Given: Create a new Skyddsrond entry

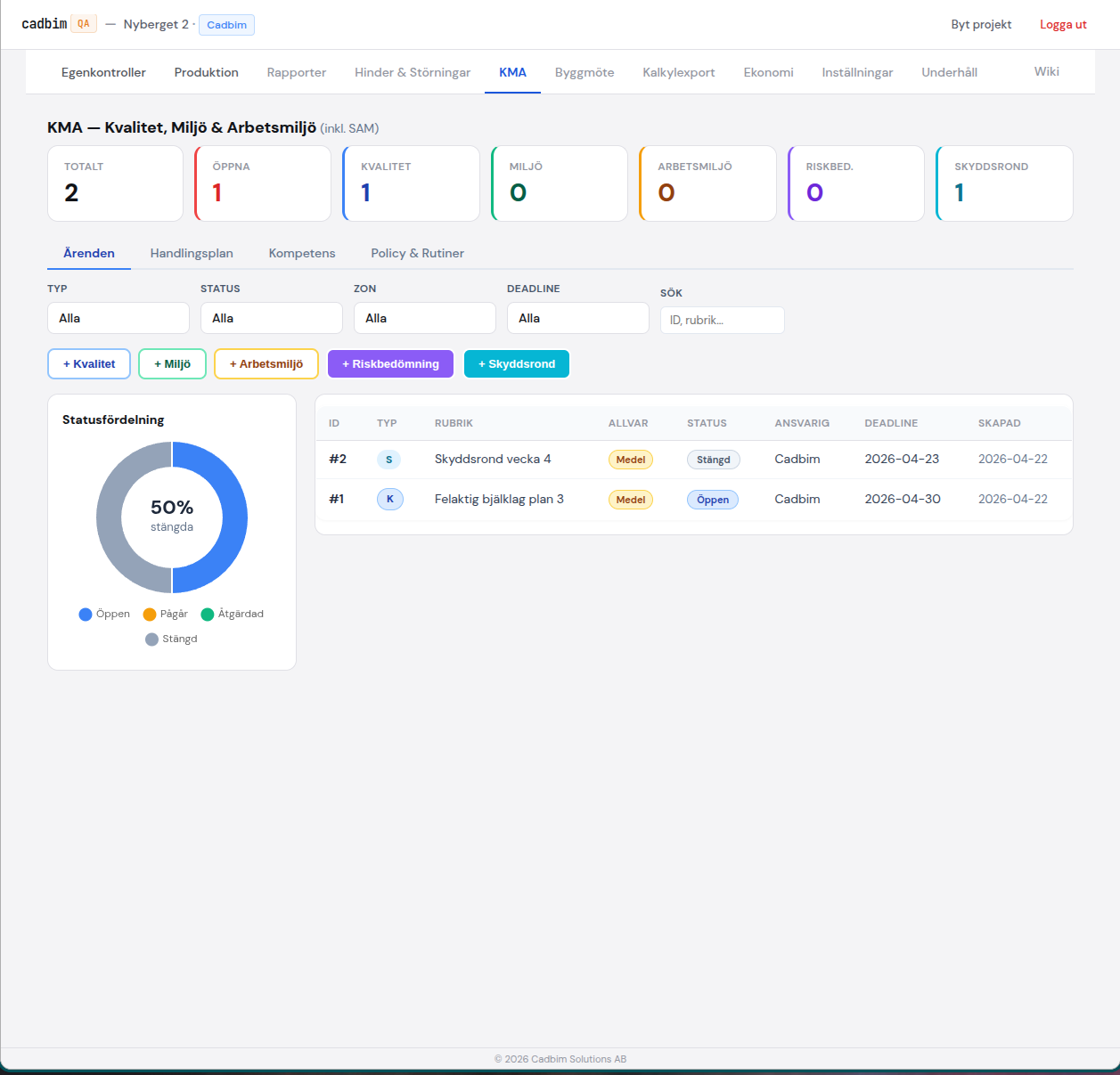Looking at the screenshot, I should [517, 364].
